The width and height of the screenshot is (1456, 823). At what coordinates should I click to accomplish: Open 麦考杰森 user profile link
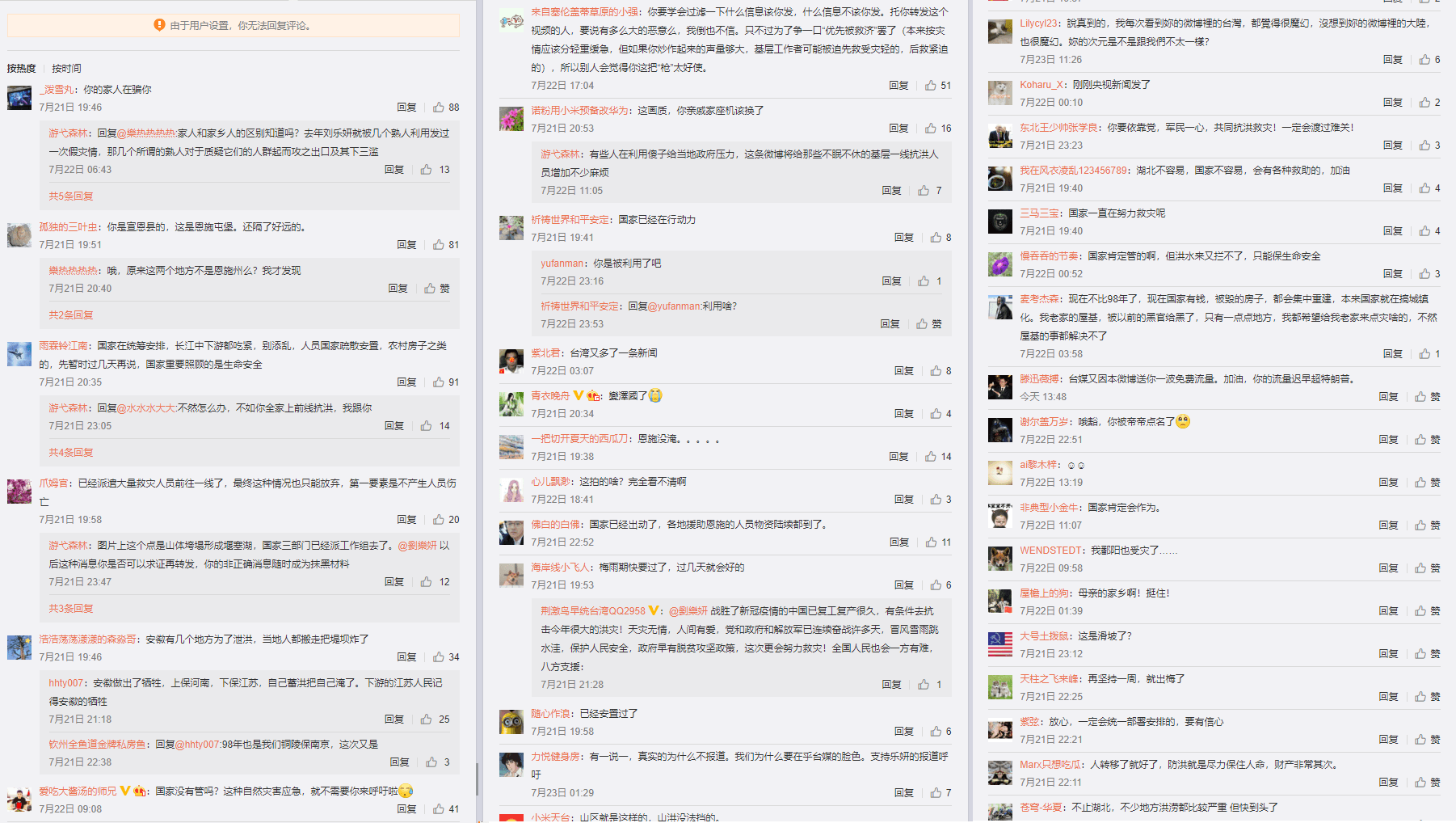(1039, 298)
